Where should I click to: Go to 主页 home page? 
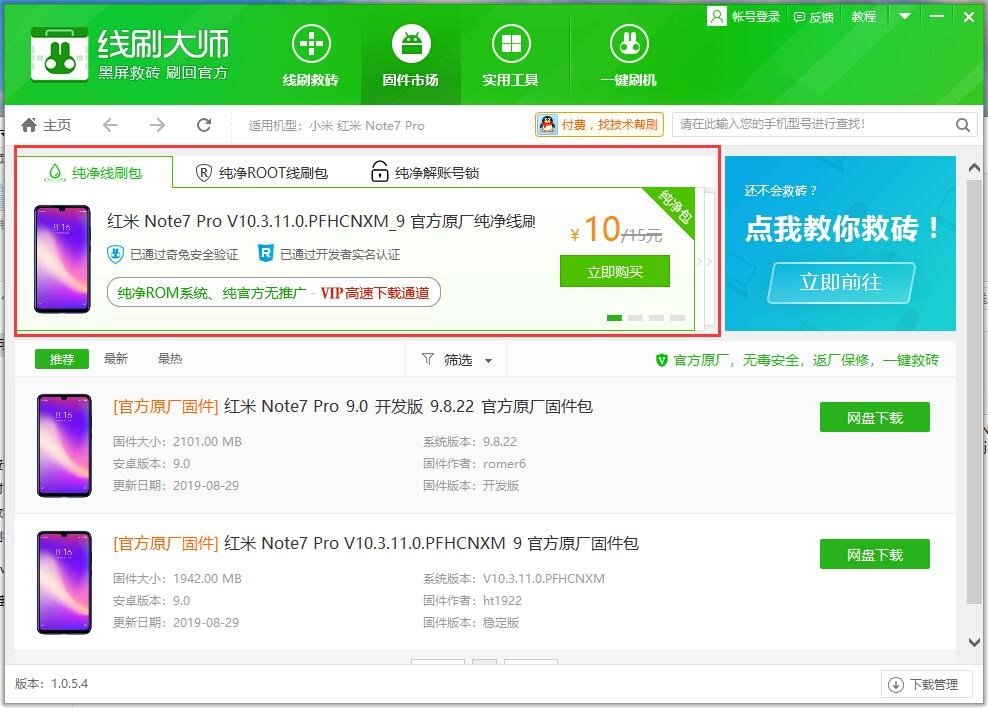pos(46,125)
